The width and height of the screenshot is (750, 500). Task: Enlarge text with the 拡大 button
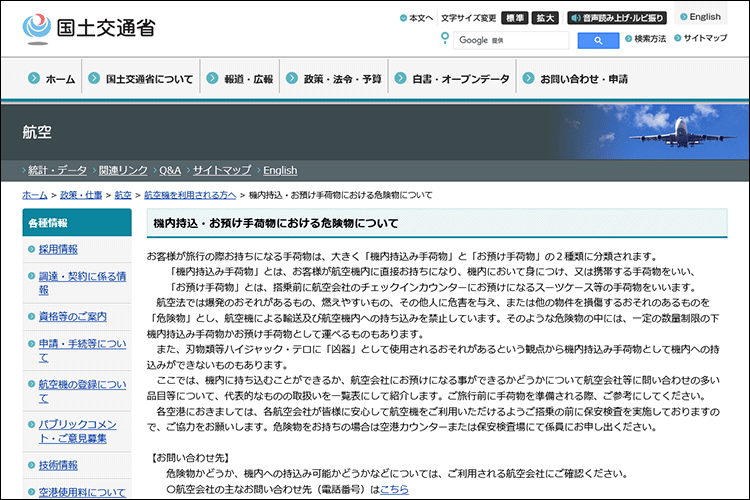545,18
